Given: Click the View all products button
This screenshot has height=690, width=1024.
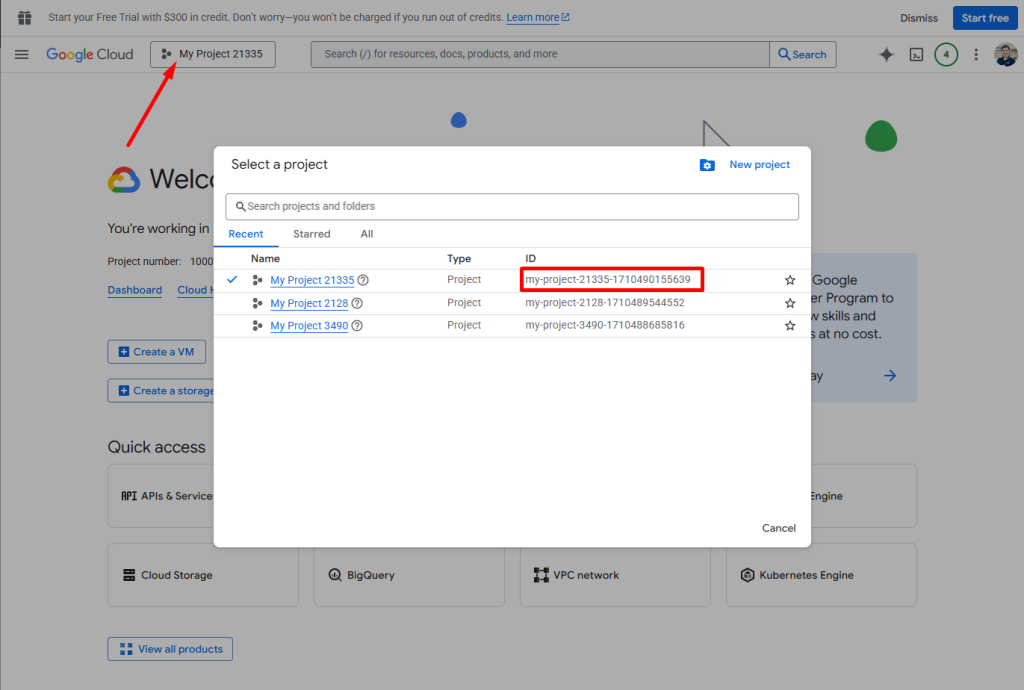Looking at the screenshot, I should pyautogui.click(x=170, y=649).
